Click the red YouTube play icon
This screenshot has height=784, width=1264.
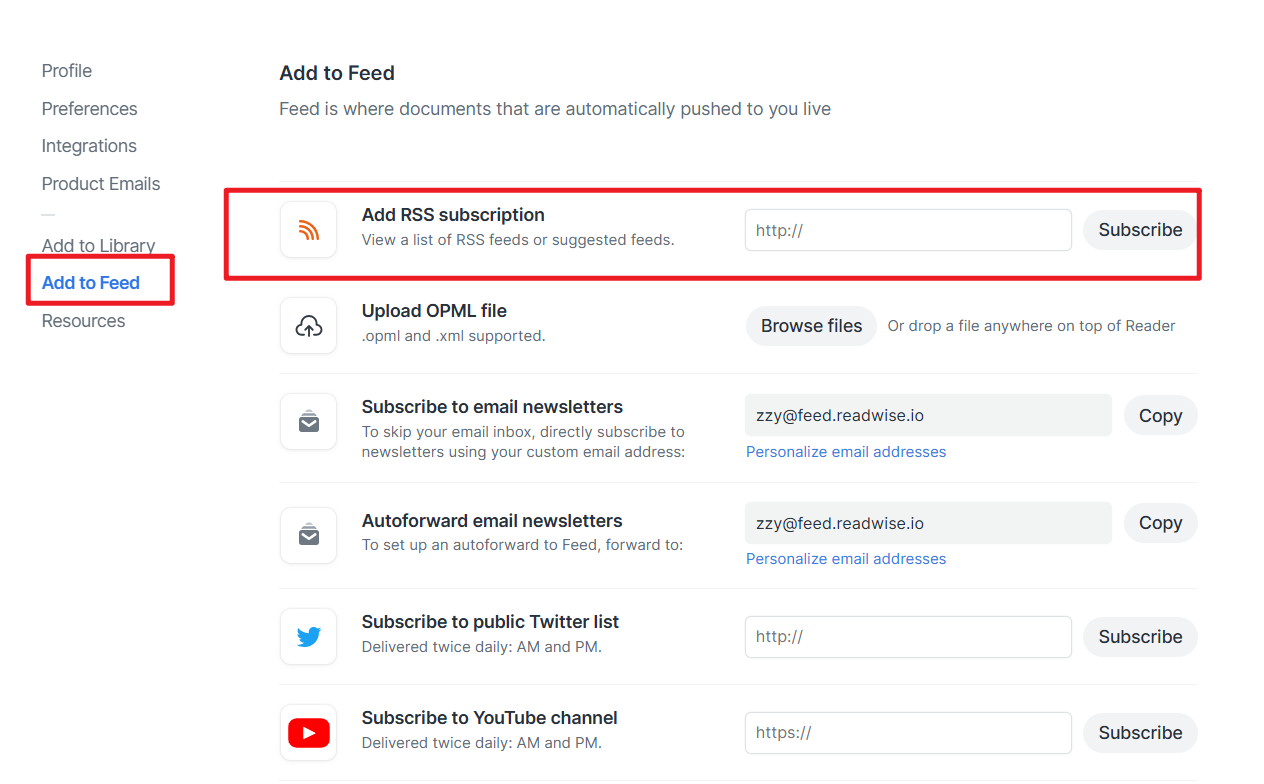coord(309,733)
